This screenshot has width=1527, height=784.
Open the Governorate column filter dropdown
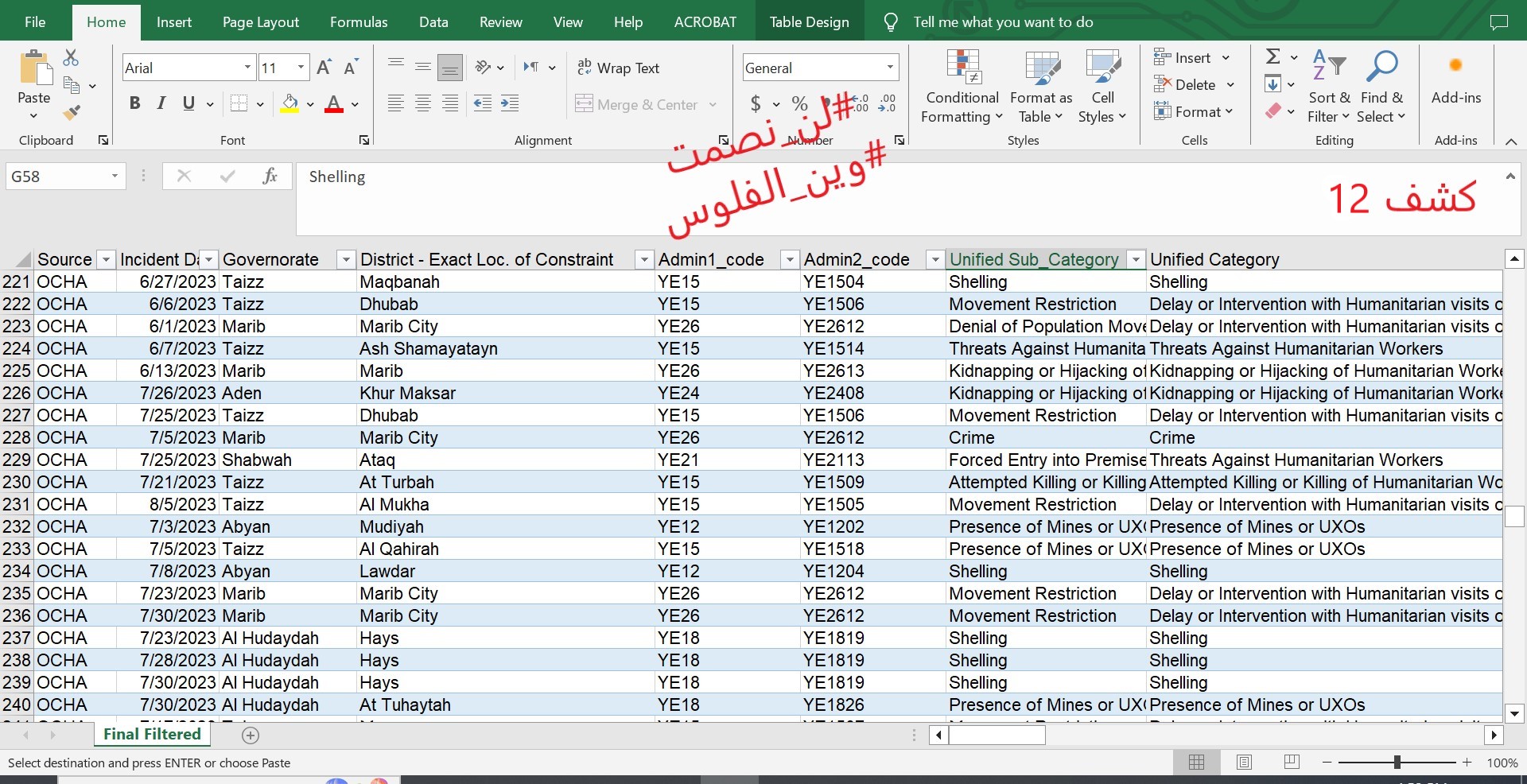pyautogui.click(x=345, y=259)
